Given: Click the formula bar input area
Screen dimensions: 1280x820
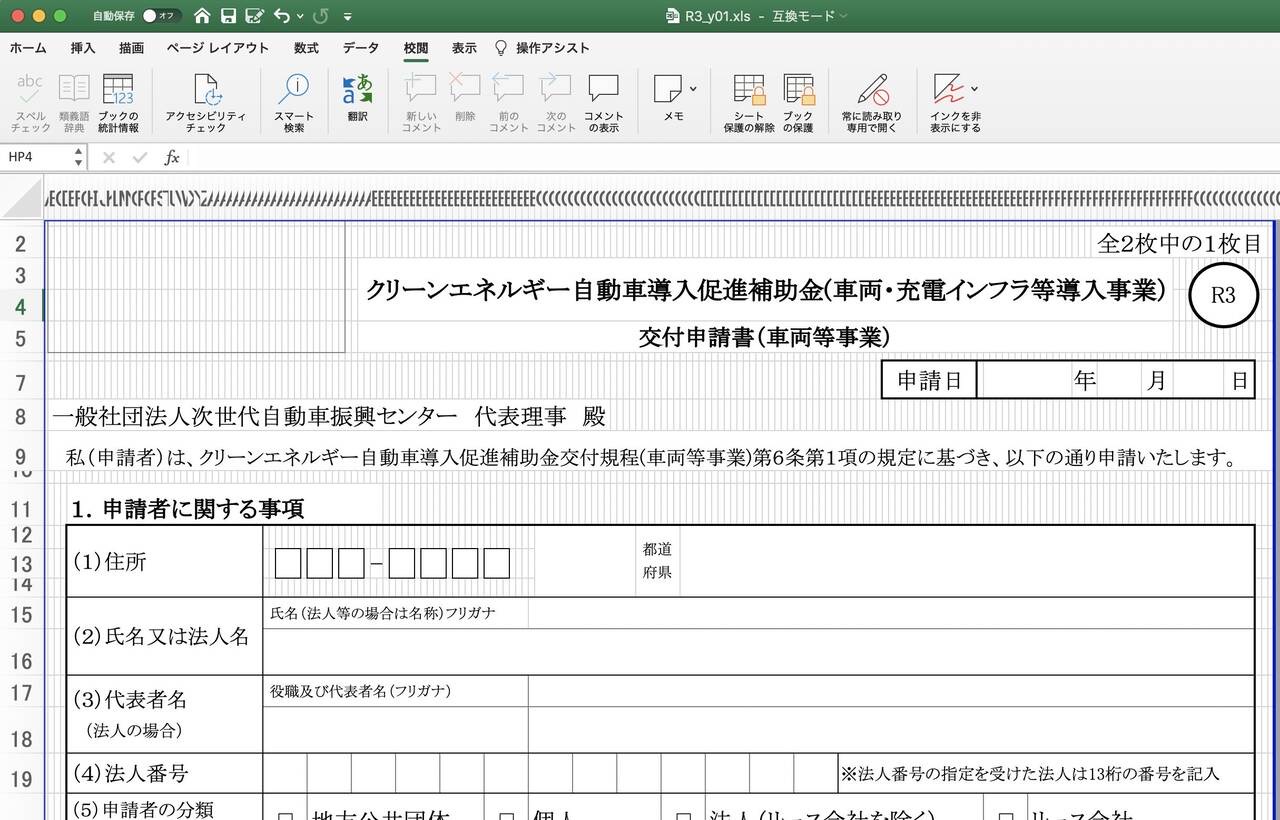Looking at the screenshot, I should coord(730,157).
